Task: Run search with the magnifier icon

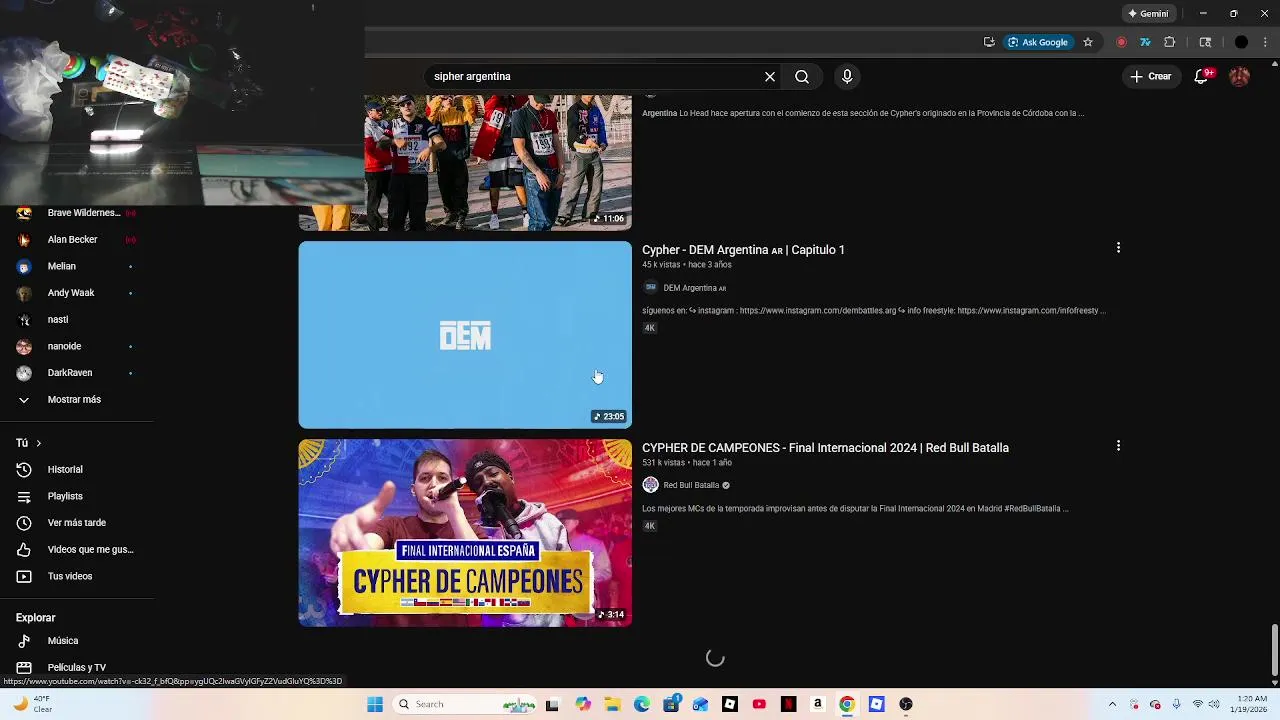Action: [802, 76]
